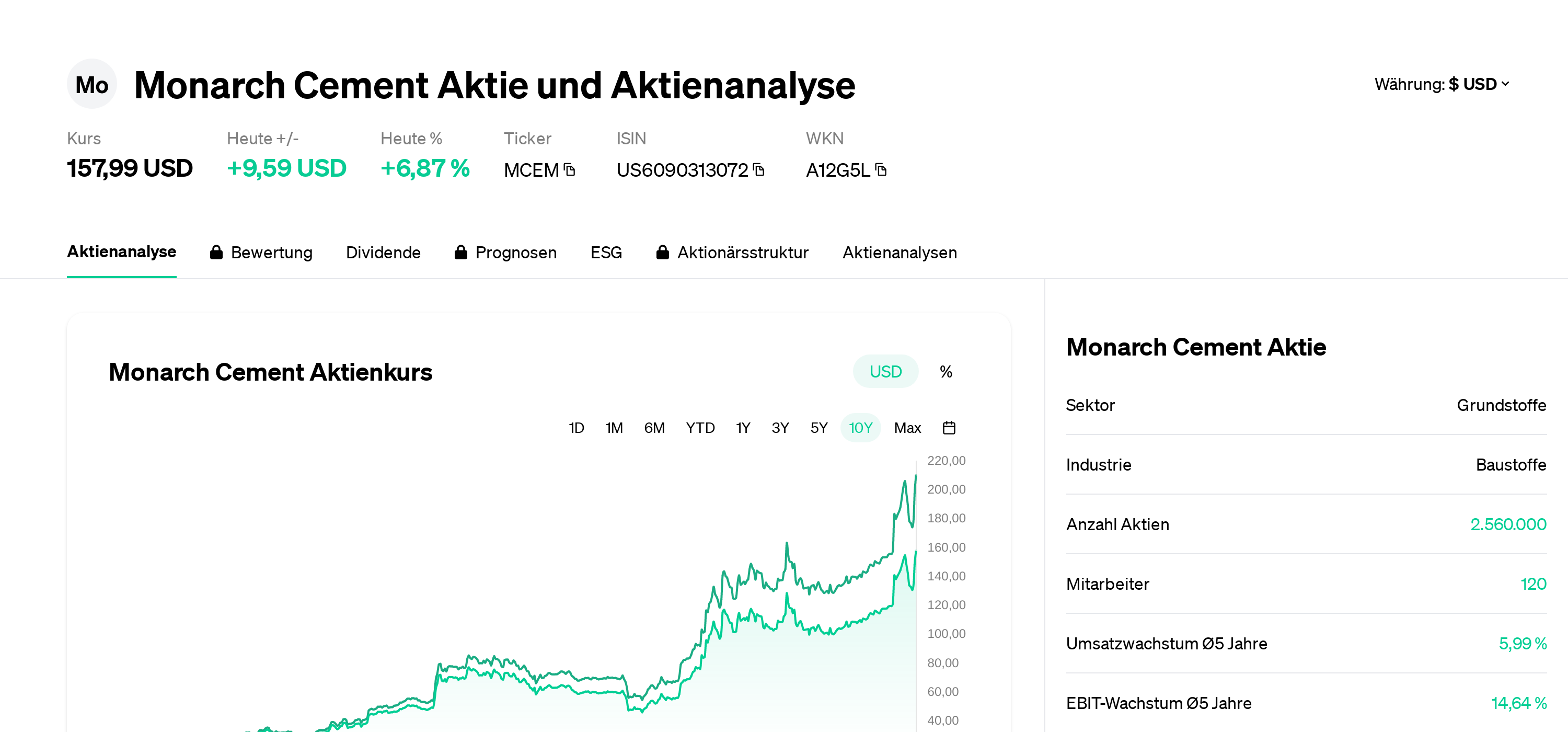The image size is (1568, 732).
Task: Open the Aktienanalysen tab
Action: pos(899,252)
